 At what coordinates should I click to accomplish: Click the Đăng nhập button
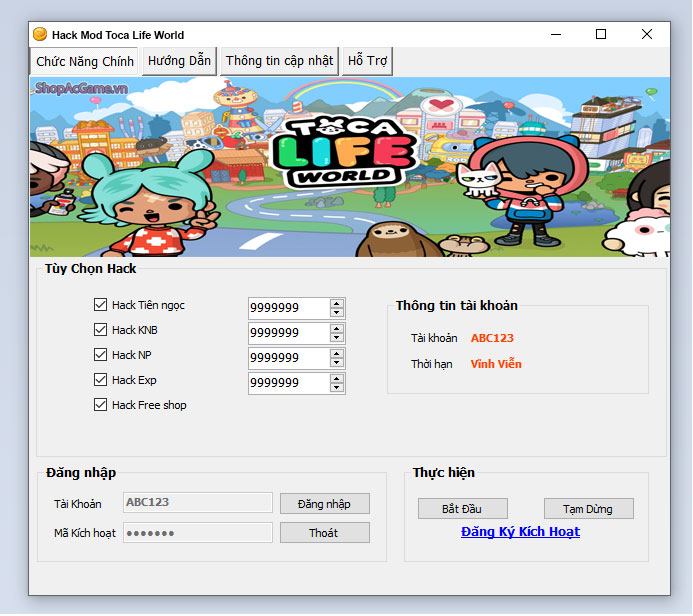point(325,504)
